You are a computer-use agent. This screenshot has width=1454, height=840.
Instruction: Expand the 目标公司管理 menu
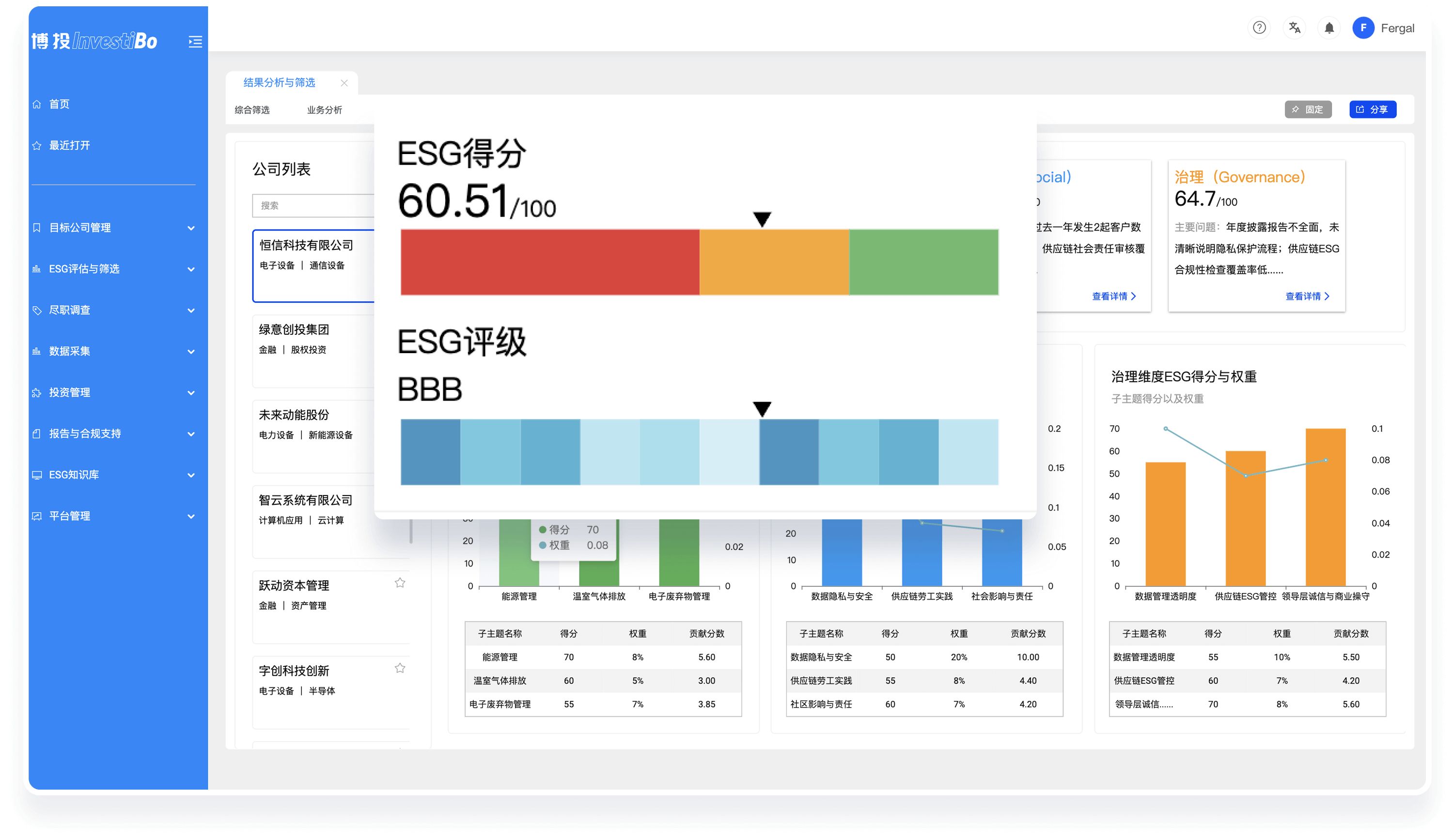pos(191,228)
